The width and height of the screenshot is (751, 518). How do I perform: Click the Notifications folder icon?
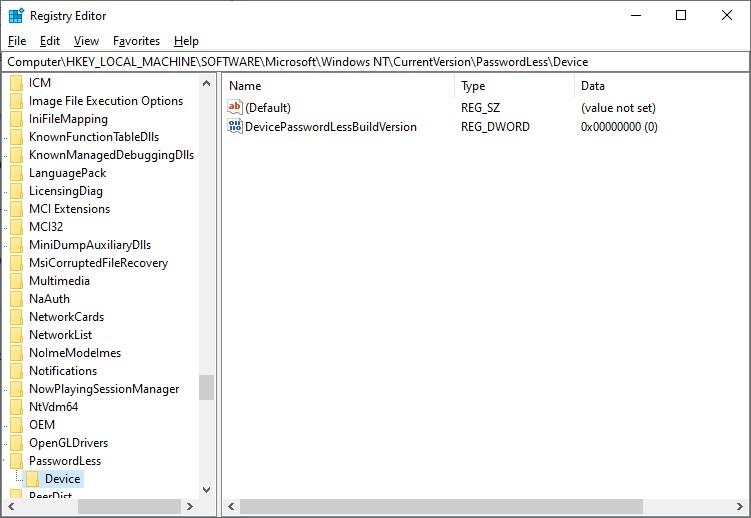click(17, 371)
